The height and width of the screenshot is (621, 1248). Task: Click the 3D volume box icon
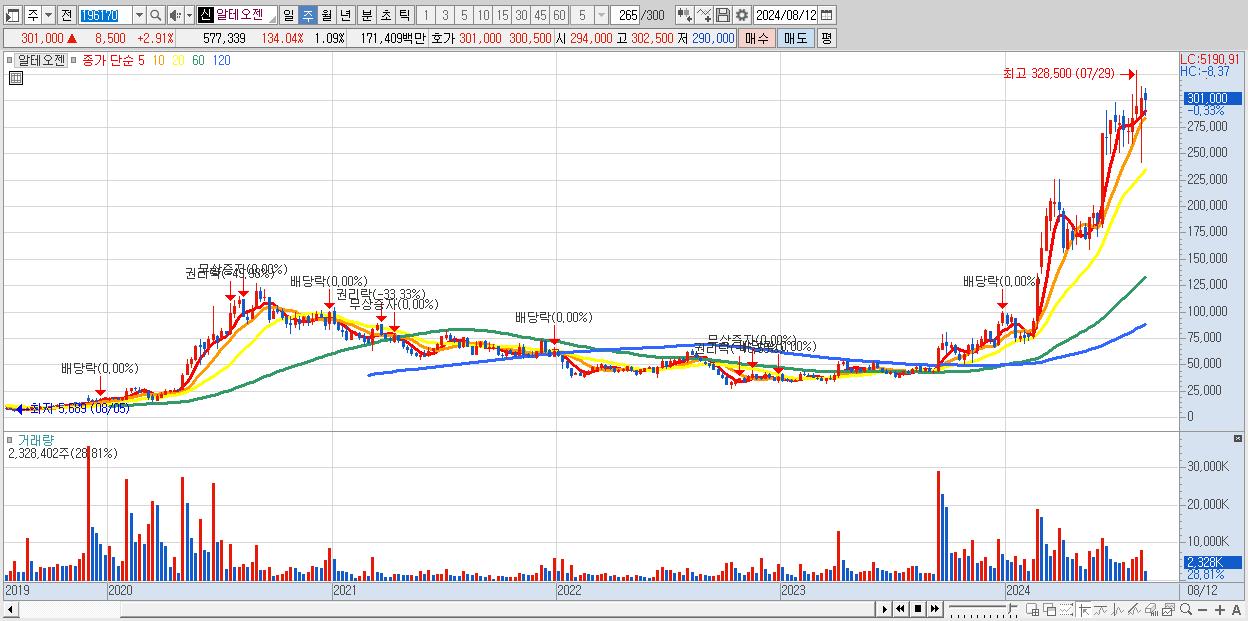[x=1151, y=609]
